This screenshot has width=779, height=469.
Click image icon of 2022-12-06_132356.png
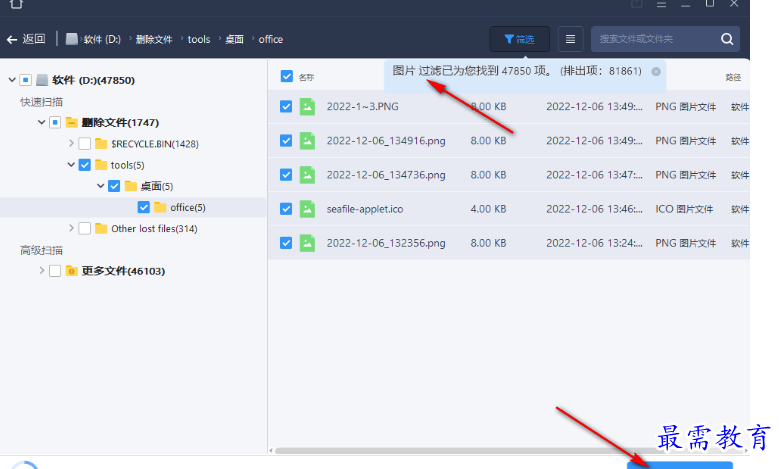tap(308, 243)
